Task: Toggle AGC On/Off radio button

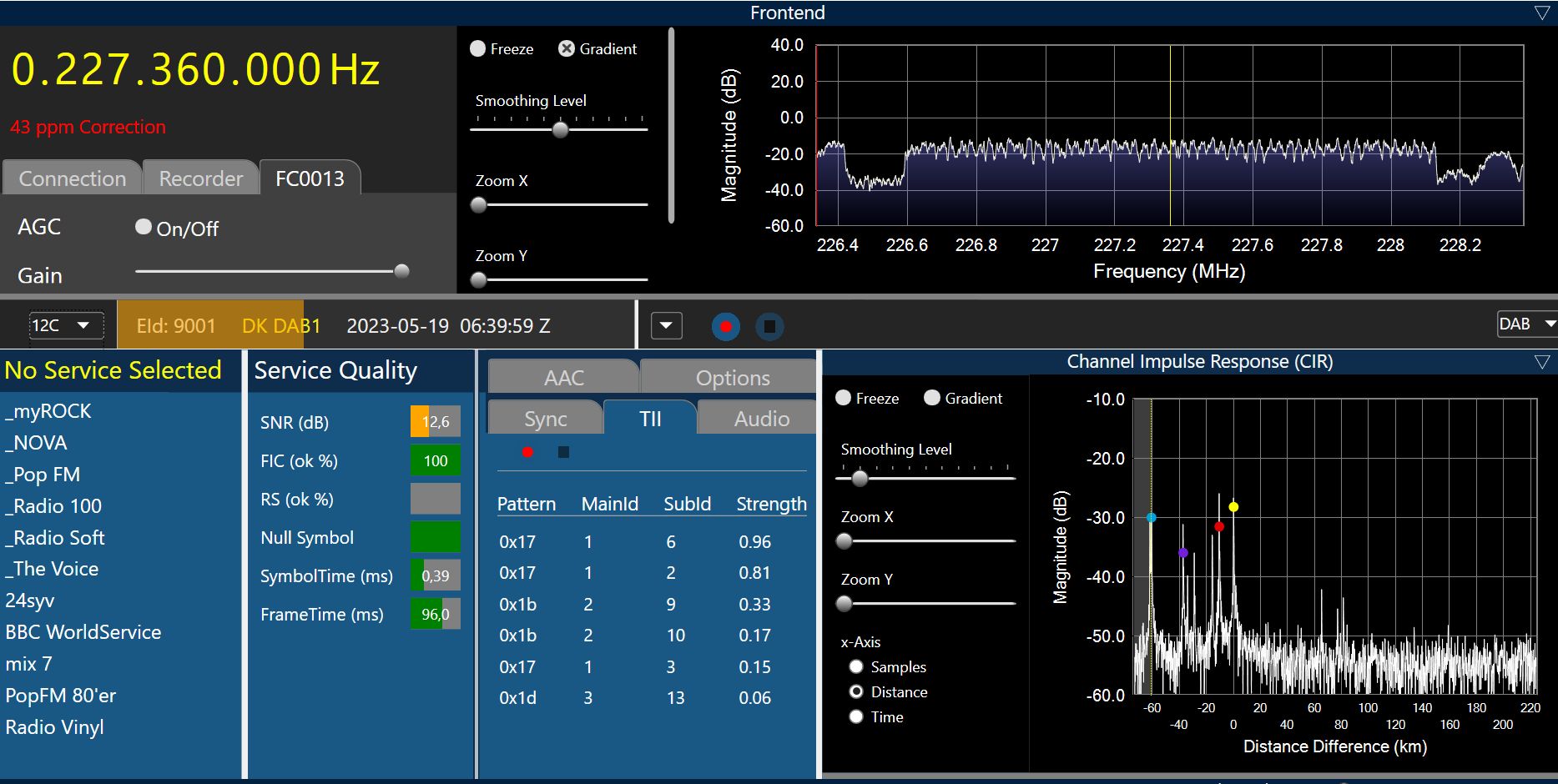Action: click(x=144, y=227)
